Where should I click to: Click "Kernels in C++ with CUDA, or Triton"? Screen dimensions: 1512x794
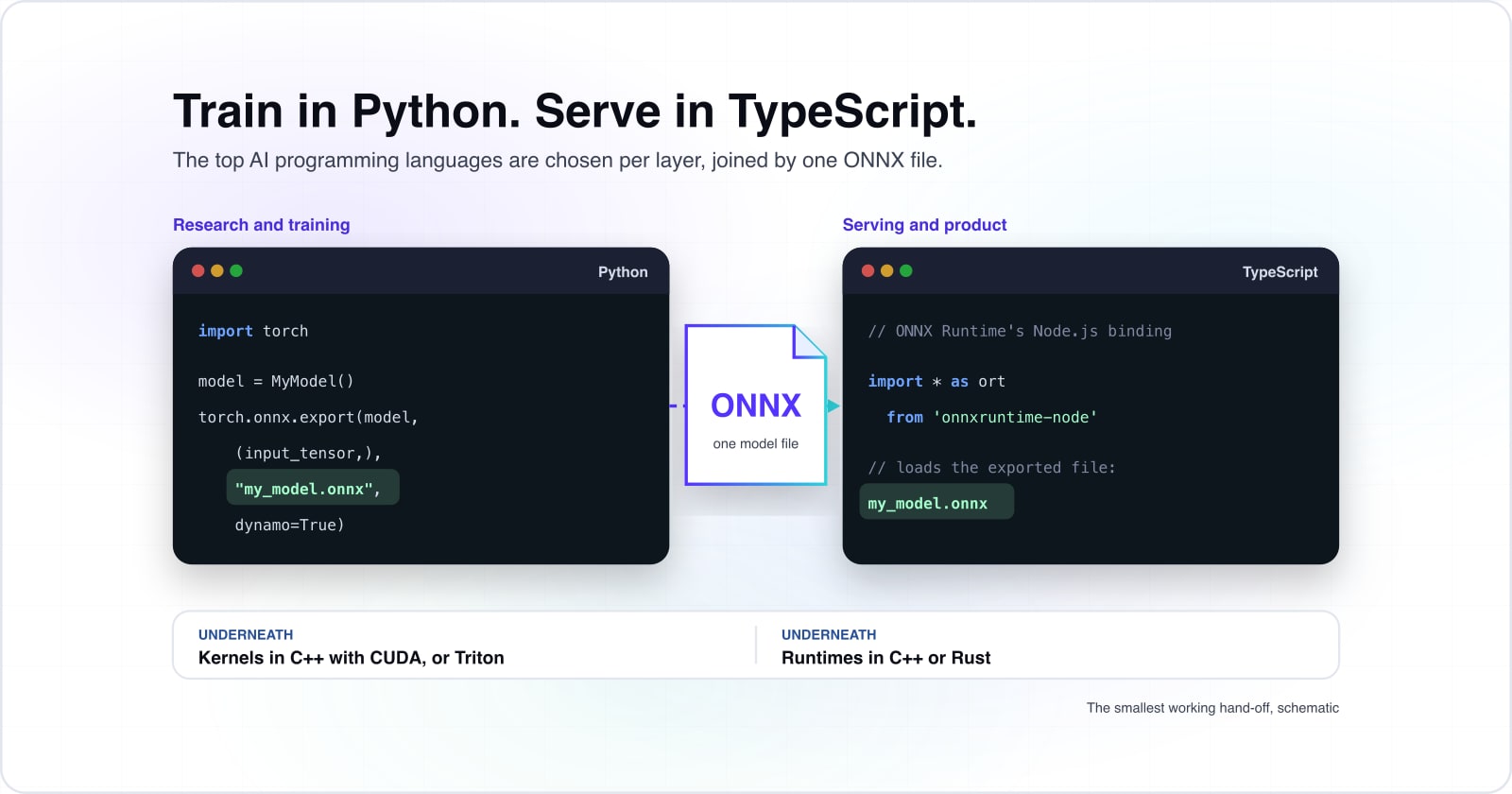click(352, 658)
